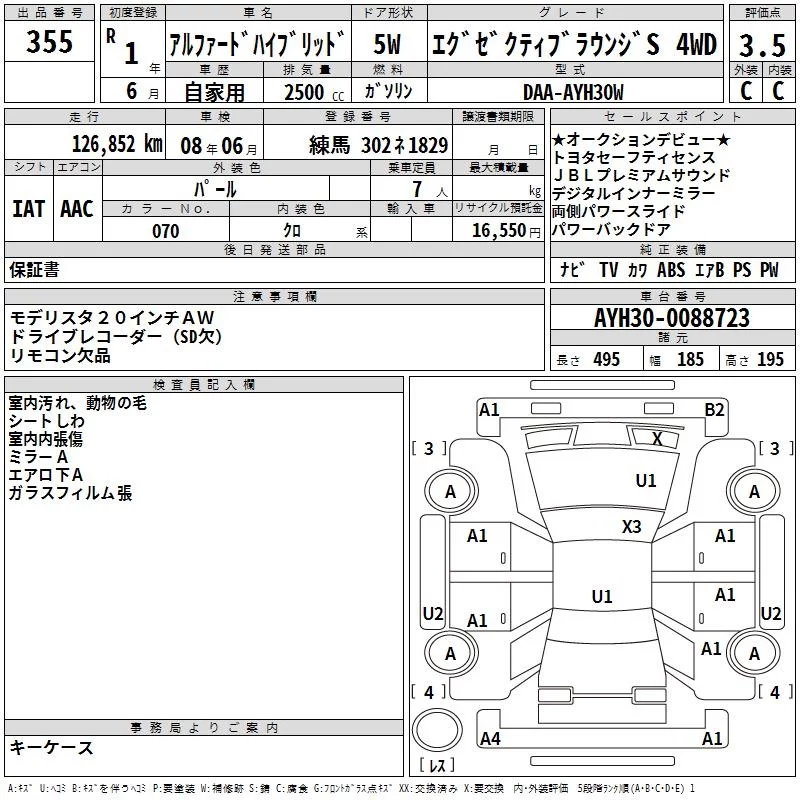Click interior color value クロ

click(292, 231)
